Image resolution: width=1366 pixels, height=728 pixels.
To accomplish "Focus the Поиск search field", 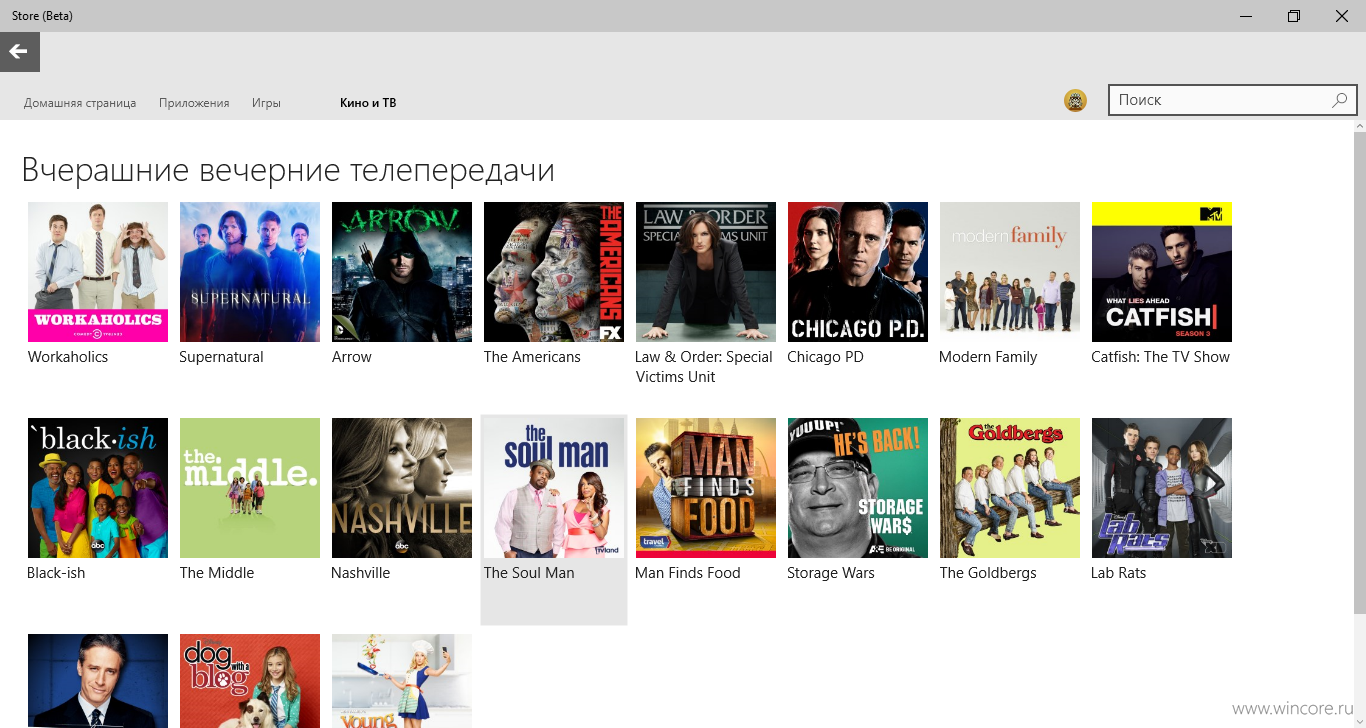I will [x=1232, y=100].
